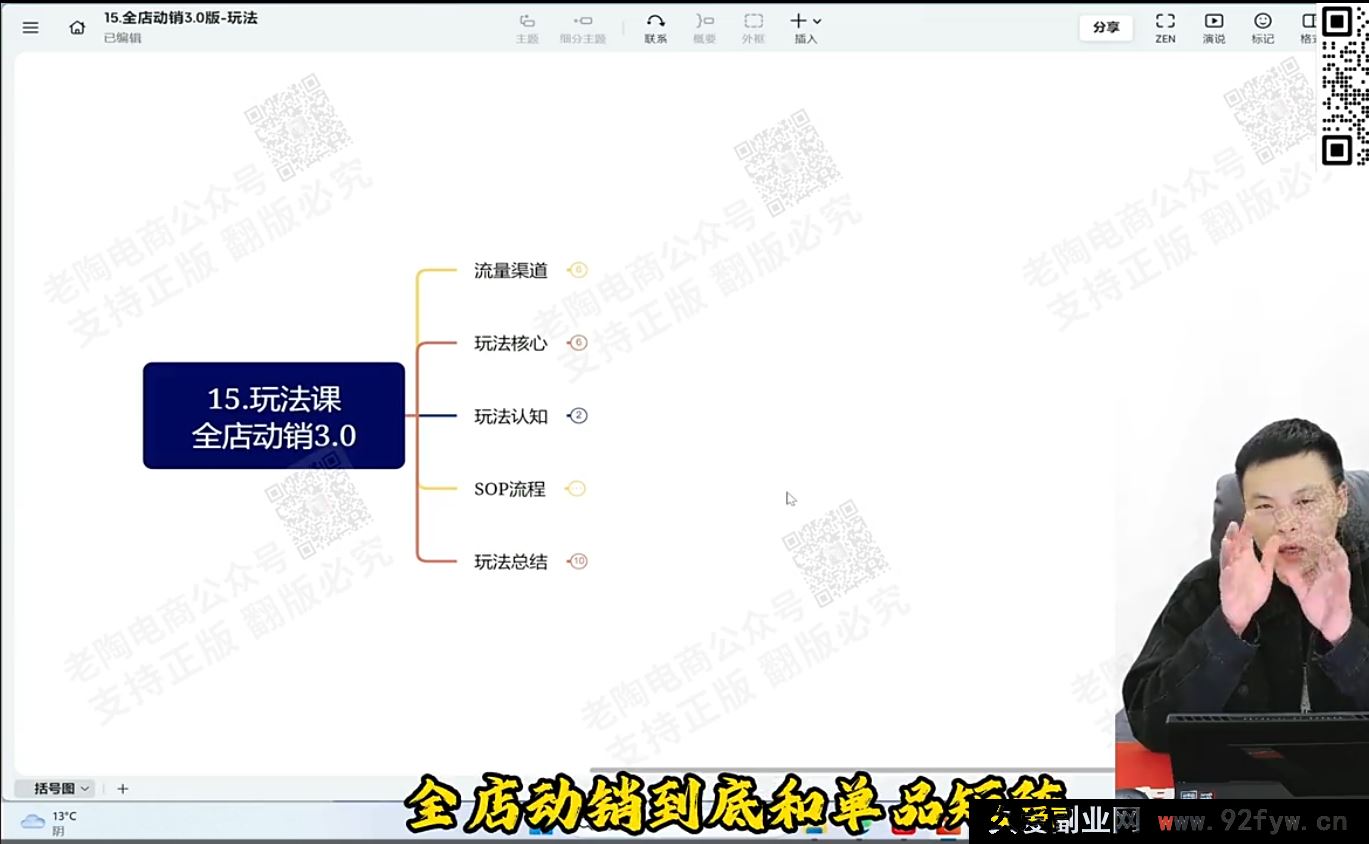Image resolution: width=1369 pixels, height=844 pixels.
Task: Open the hamburger menu
Action: pos(29,27)
